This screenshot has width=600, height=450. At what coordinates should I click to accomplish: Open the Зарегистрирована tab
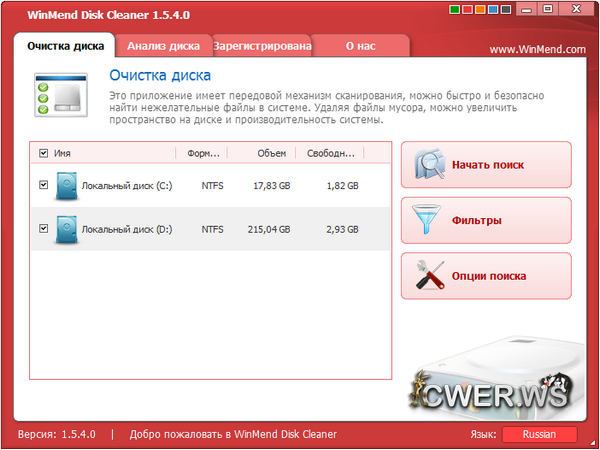(x=262, y=46)
